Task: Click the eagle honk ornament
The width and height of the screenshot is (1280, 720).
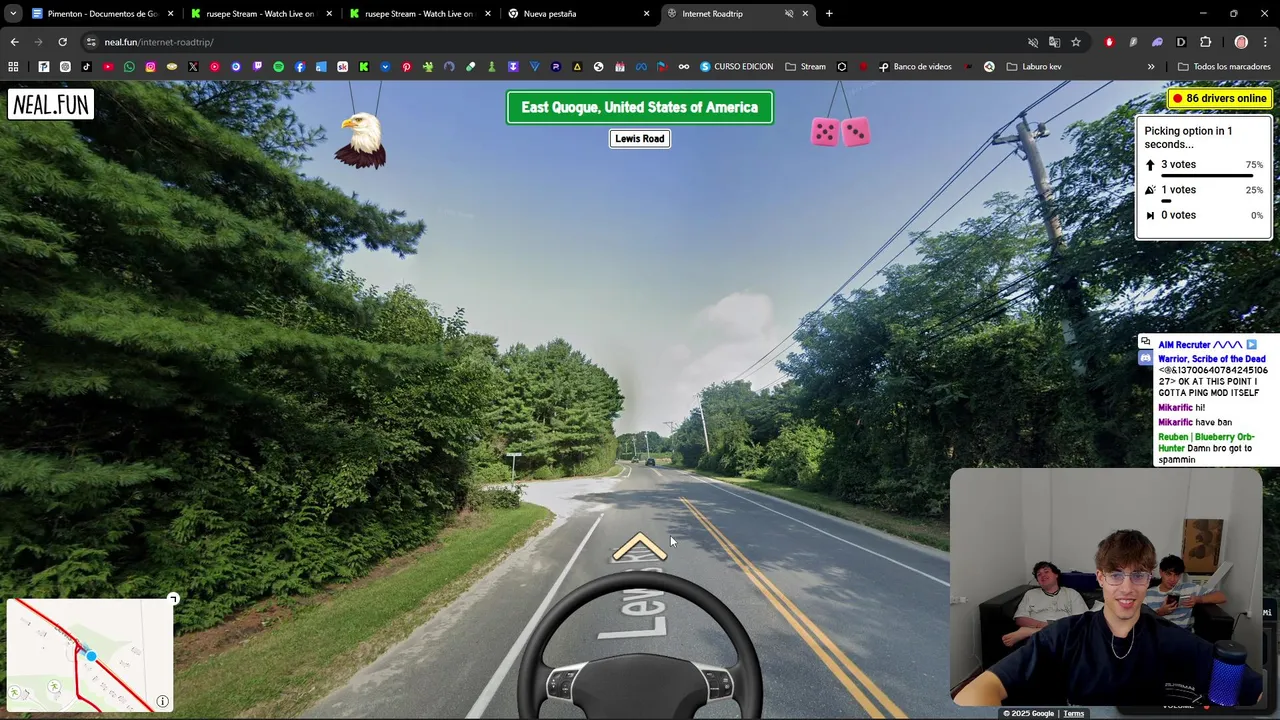Action: [x=361, y=139]
